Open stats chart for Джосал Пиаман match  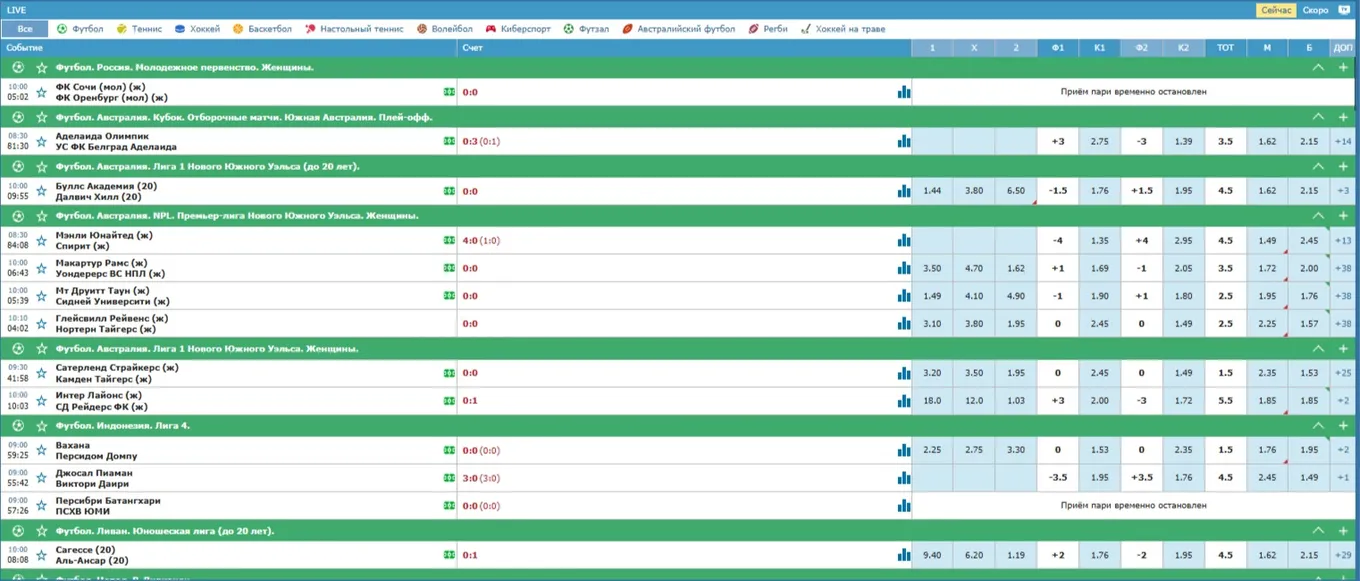point(904,478)
